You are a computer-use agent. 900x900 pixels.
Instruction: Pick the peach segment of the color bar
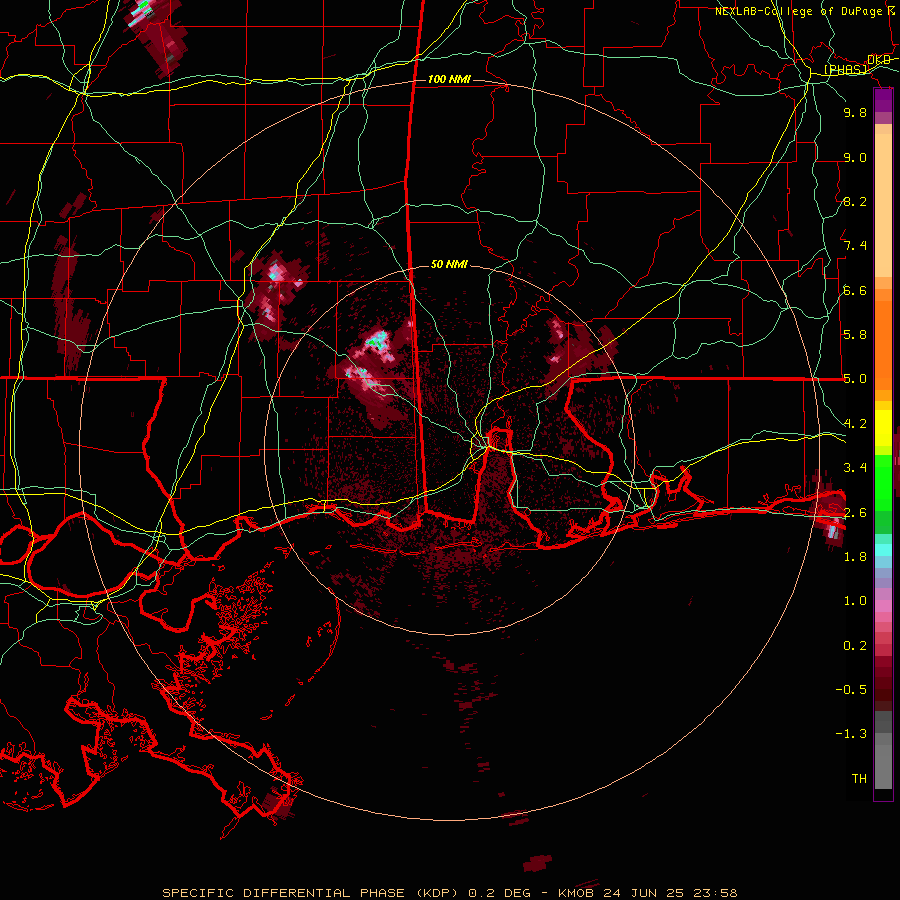pyautogui.click(x=883, y=207)
